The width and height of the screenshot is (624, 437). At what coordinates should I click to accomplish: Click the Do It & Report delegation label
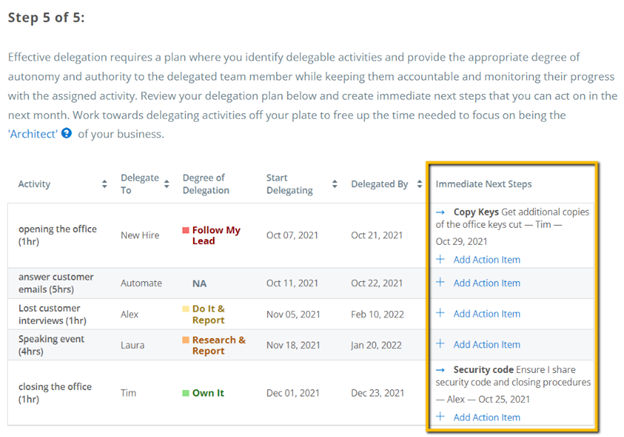click(x=209, y=314)
